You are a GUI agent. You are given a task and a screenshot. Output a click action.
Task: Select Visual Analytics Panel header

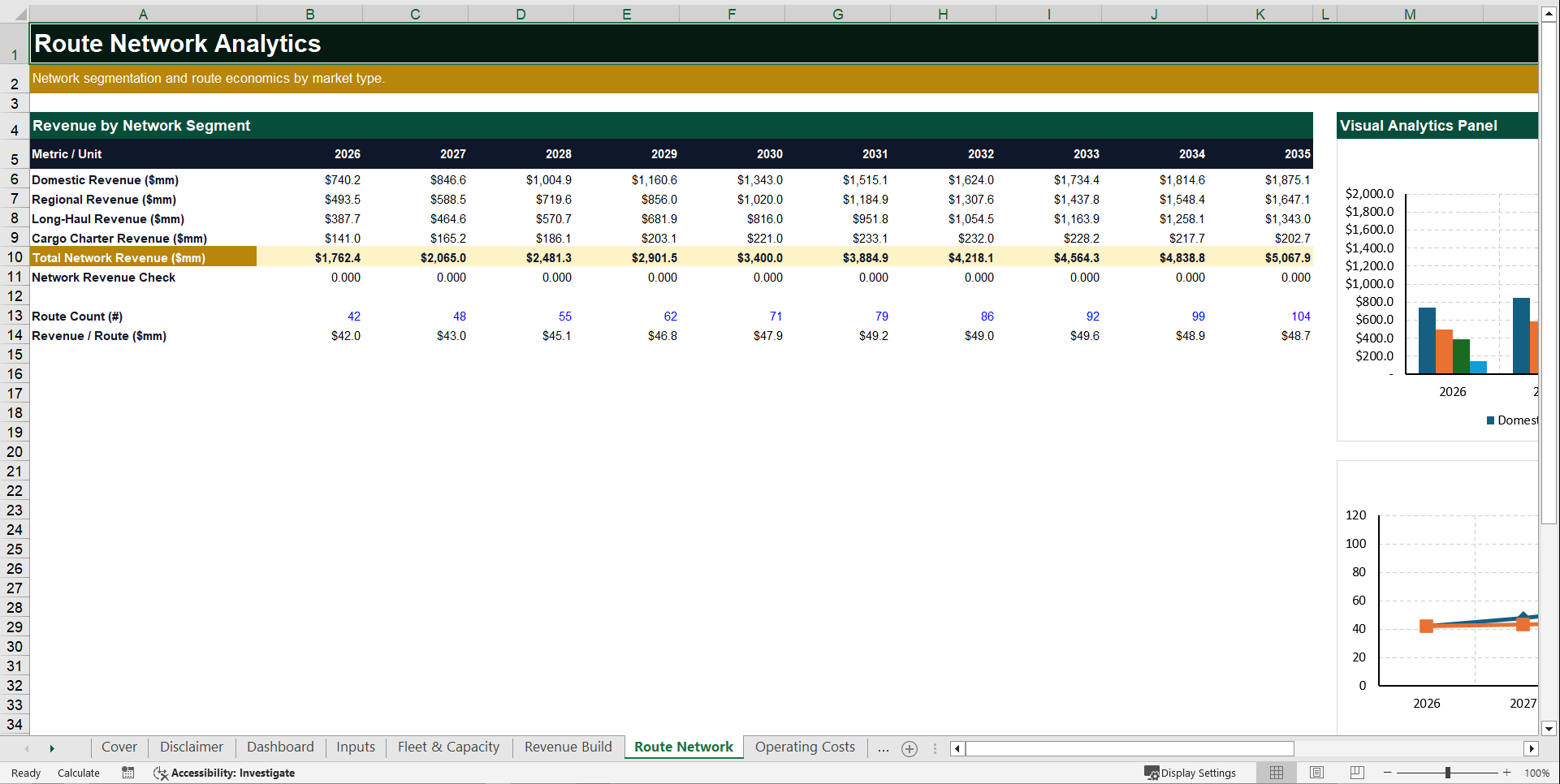click(1437, 125)
